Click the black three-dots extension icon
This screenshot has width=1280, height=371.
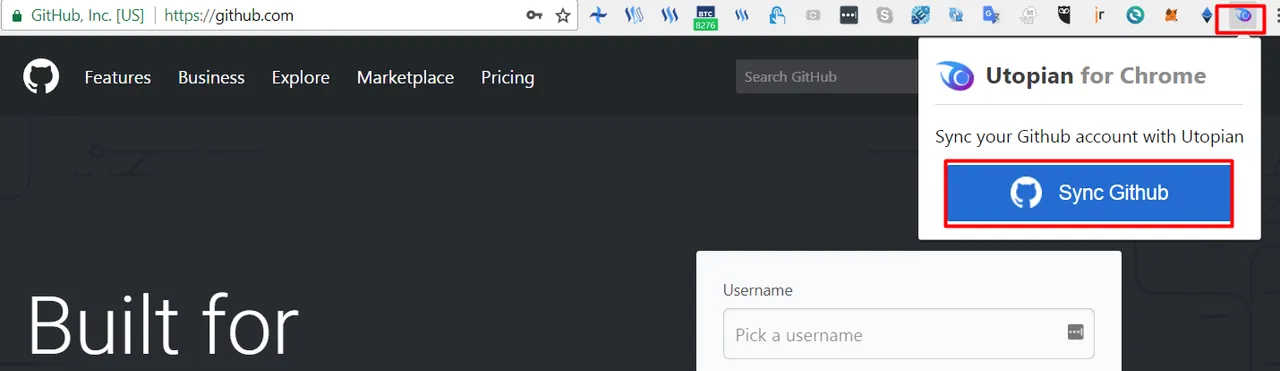coord(848,16)
